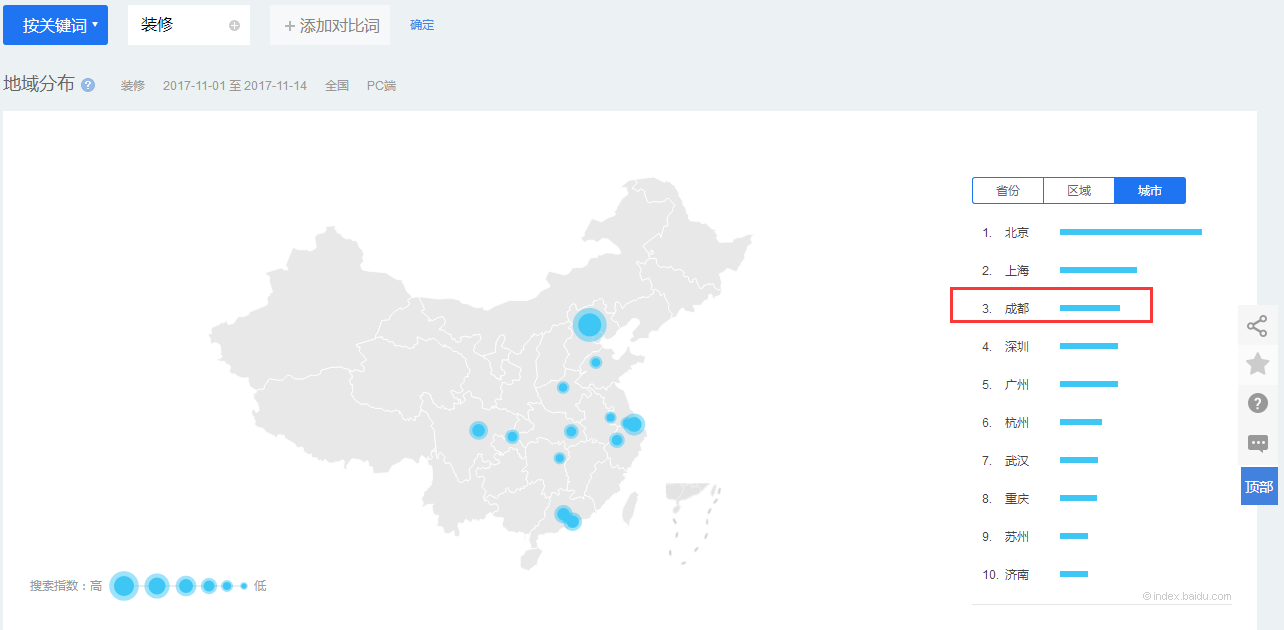The image size is (1284, 630).
Task: Click the index bar for 上海
Action: [1098, 270]
